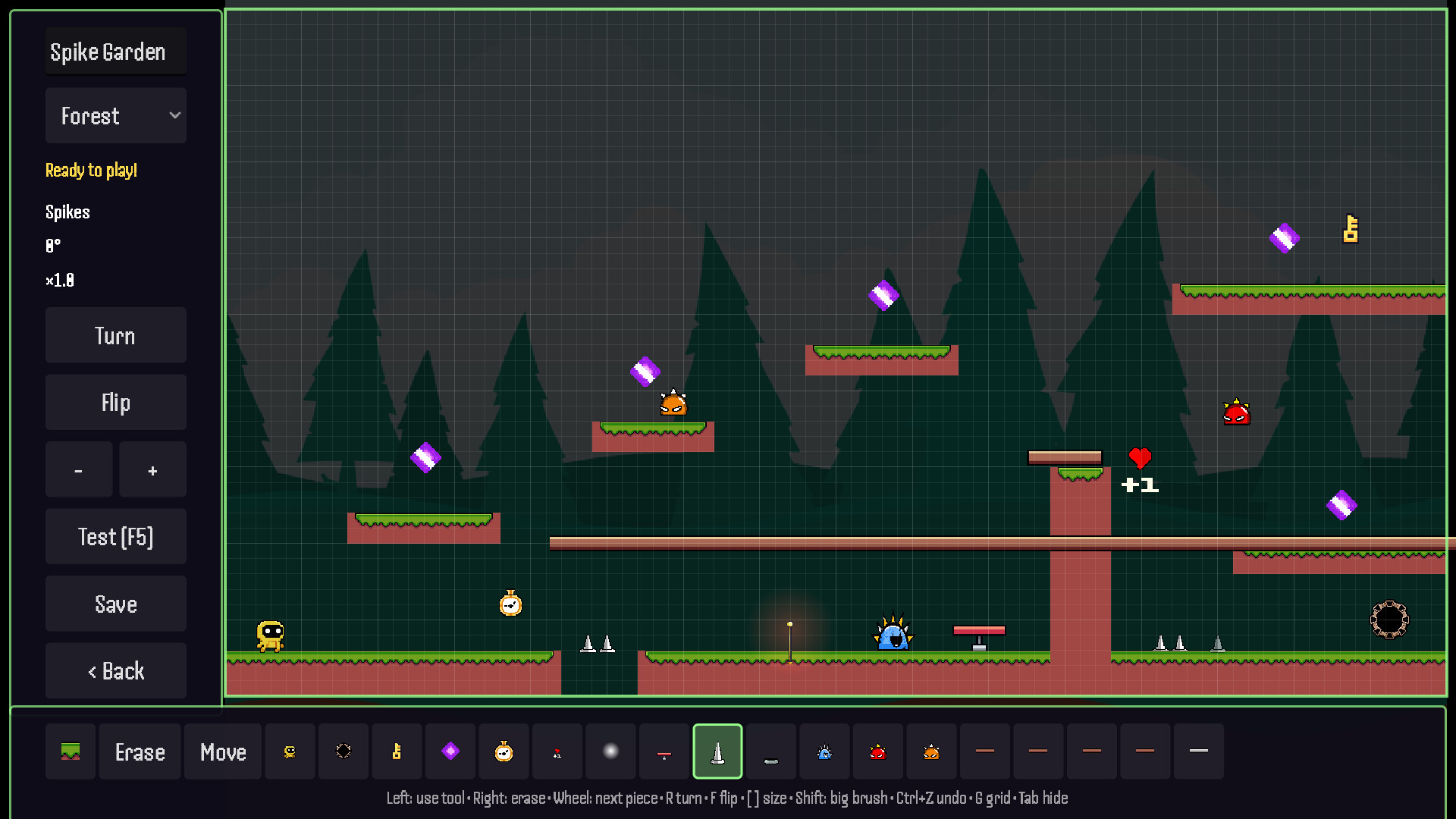This screenshot has height=819, width=1456.
Task: Activate the Move tool
Action: pos(223,752)
